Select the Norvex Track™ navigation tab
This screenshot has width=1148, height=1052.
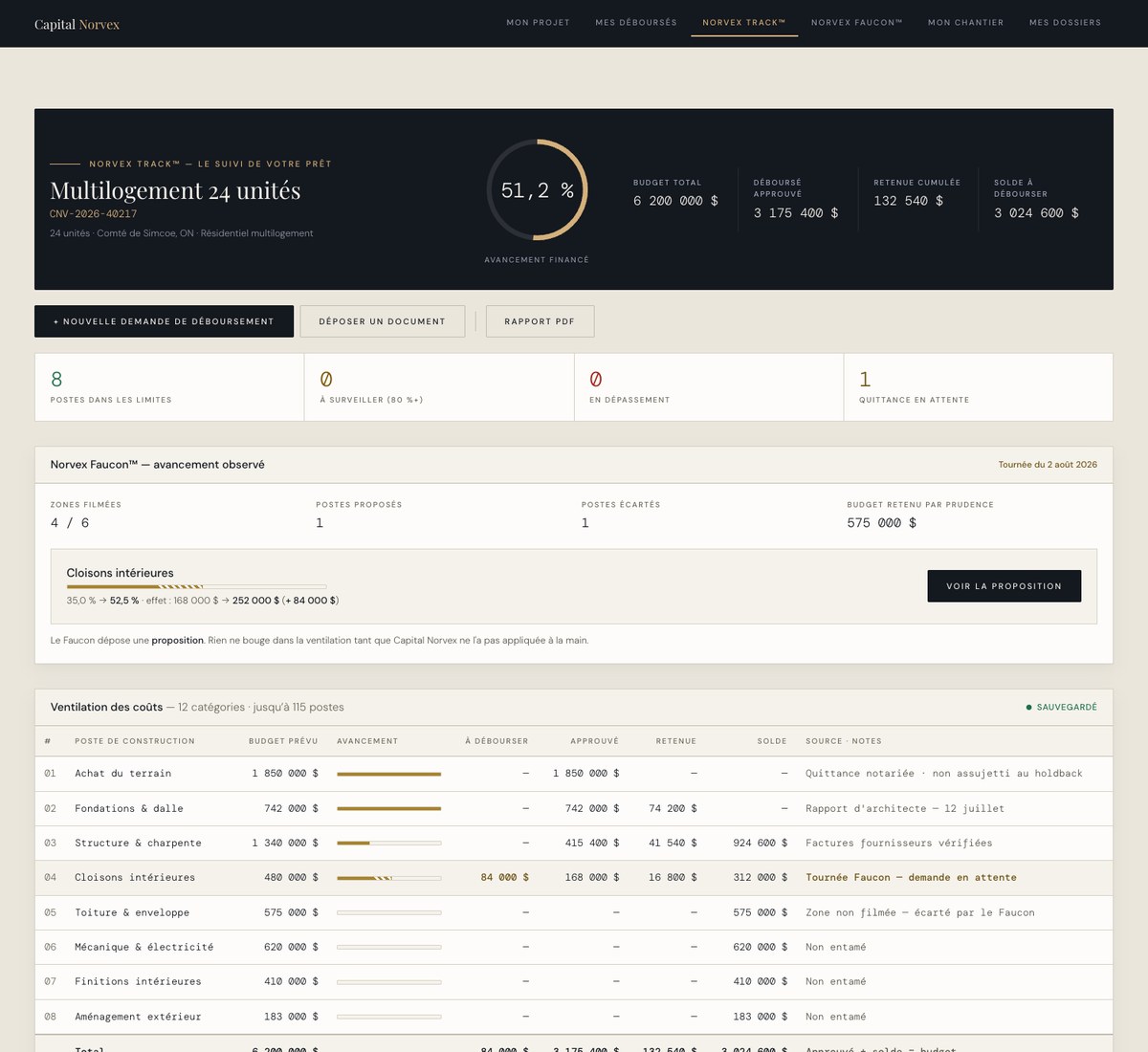pos(744,22)
